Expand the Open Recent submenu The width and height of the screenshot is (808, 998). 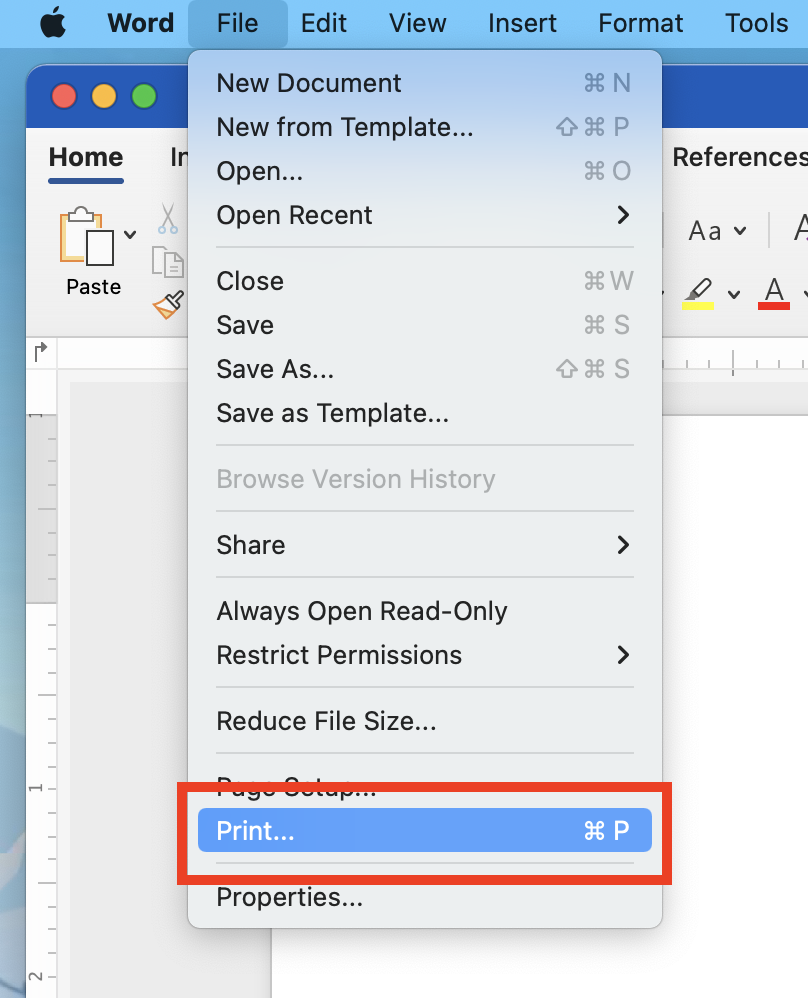click(425, 215)
